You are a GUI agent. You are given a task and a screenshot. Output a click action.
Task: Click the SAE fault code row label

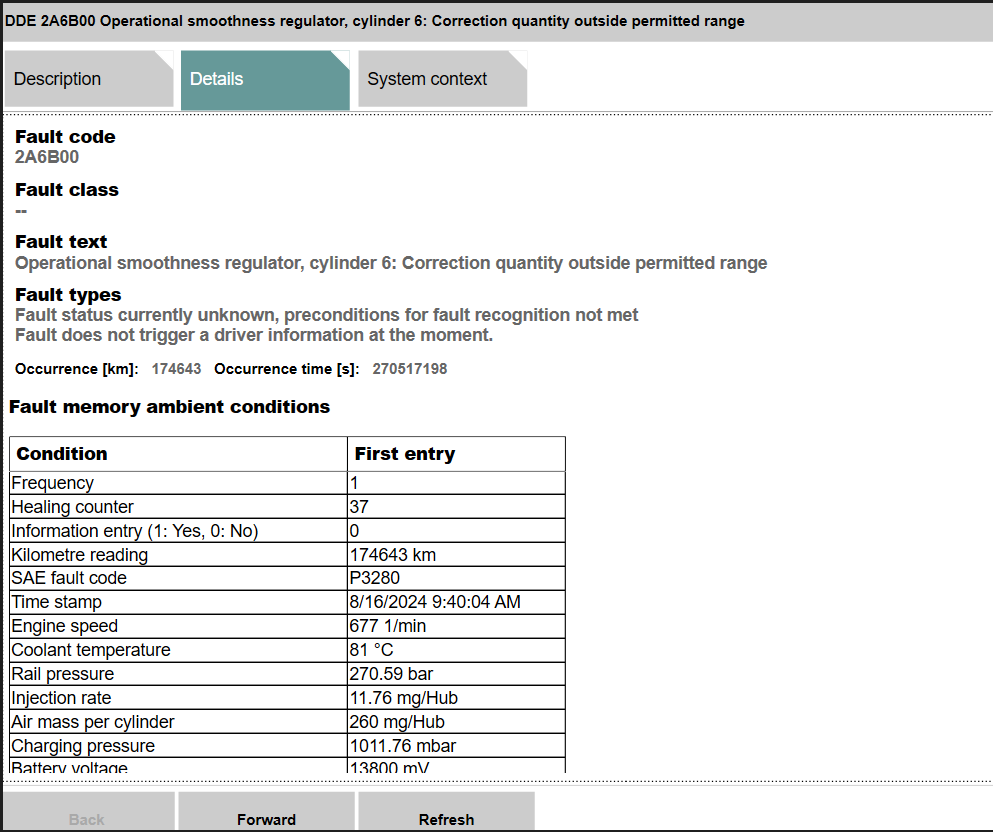[x=69, y=577]
